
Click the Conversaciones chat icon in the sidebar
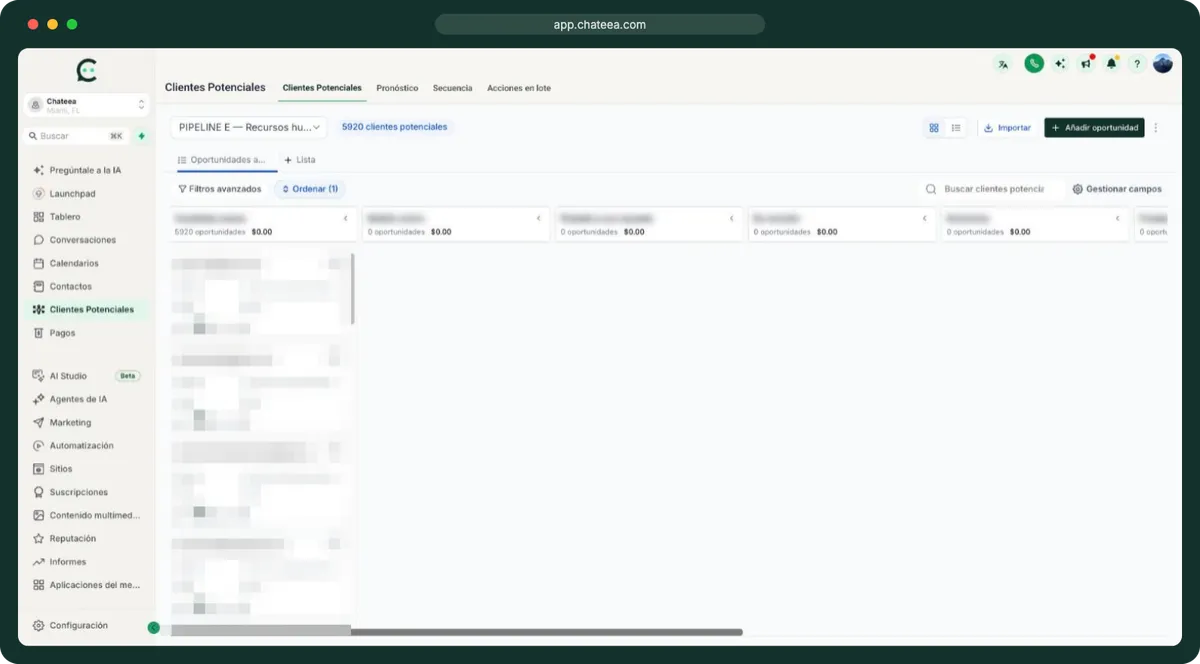[x=39, y=240]
